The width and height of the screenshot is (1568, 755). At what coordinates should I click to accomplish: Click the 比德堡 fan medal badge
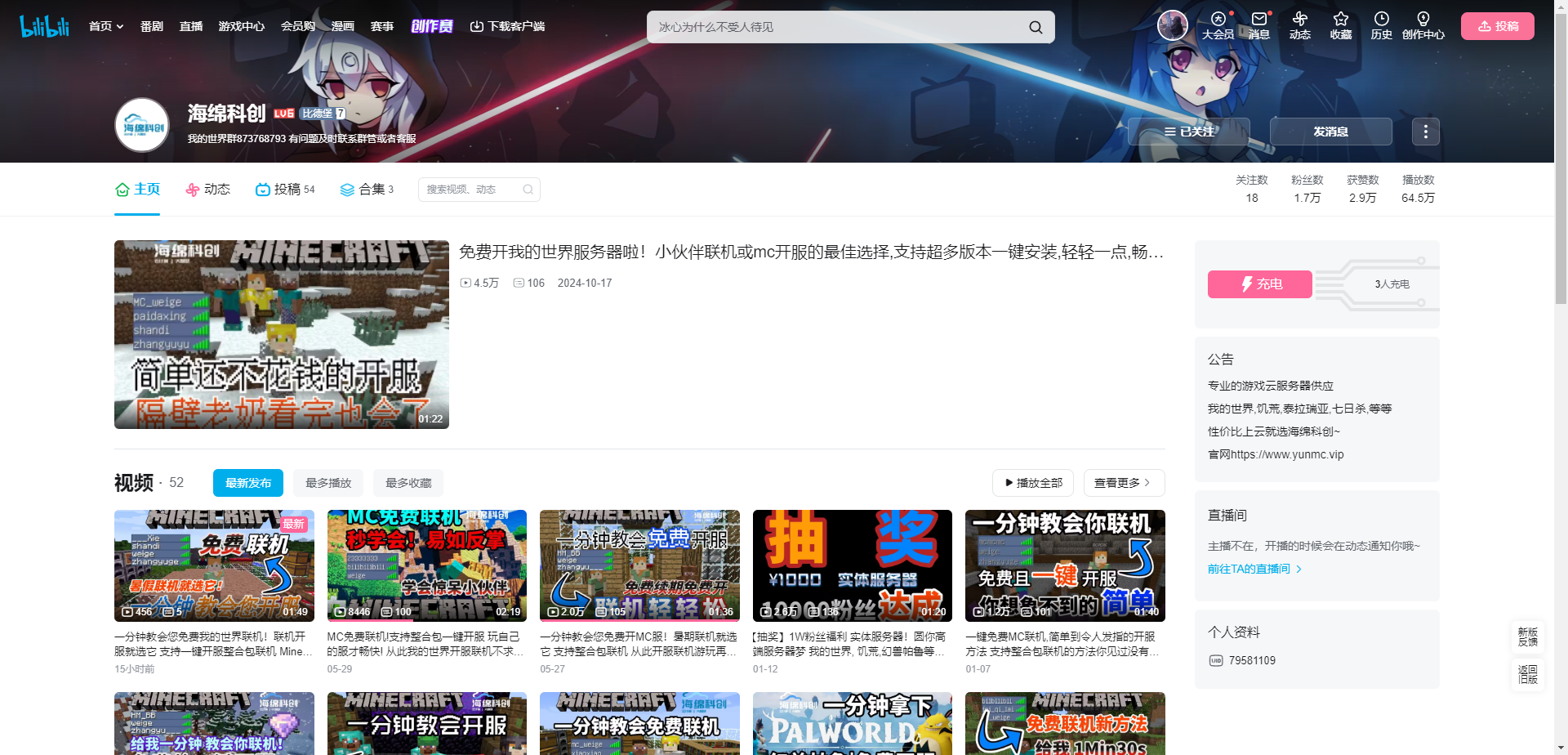[x=323, y=114]
